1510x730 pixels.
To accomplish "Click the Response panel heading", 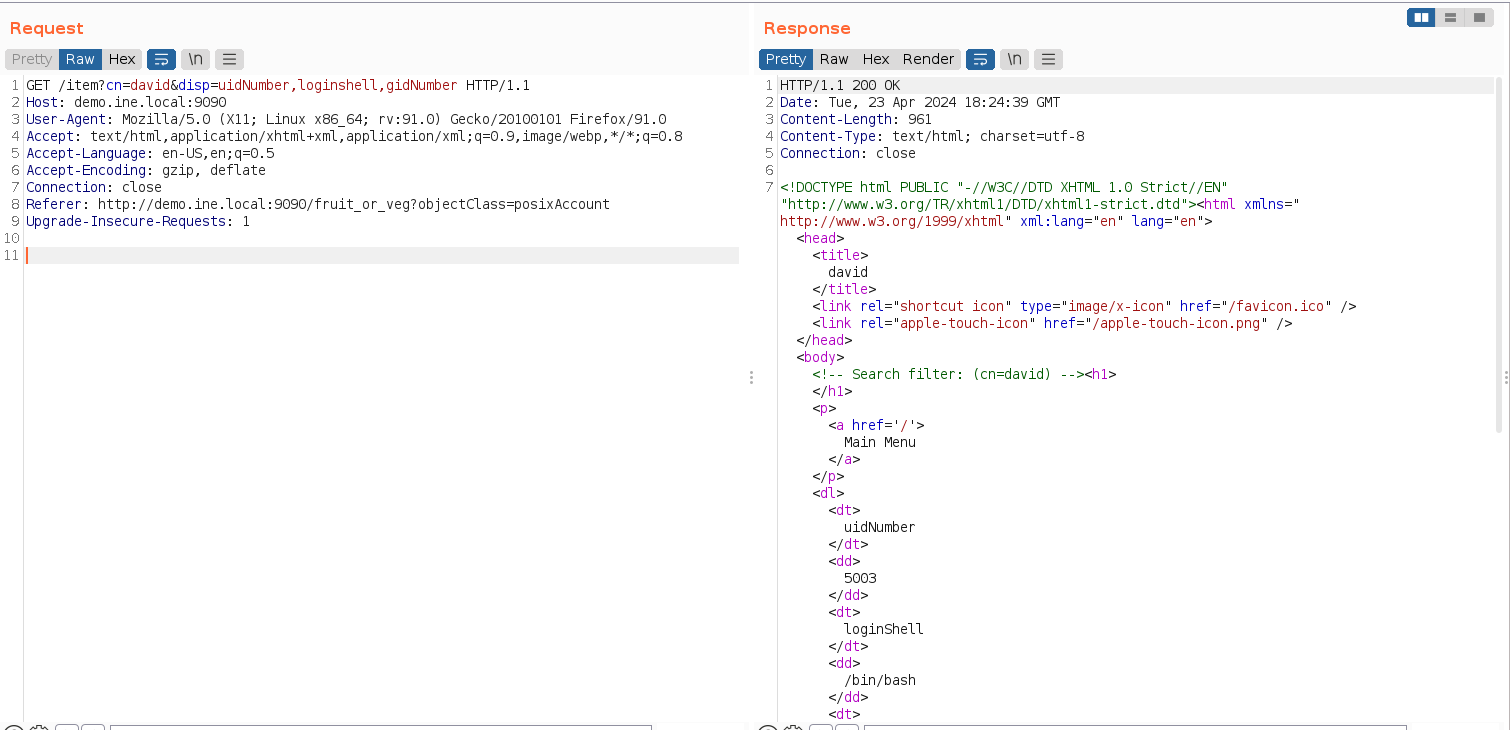I will (807, 28).
